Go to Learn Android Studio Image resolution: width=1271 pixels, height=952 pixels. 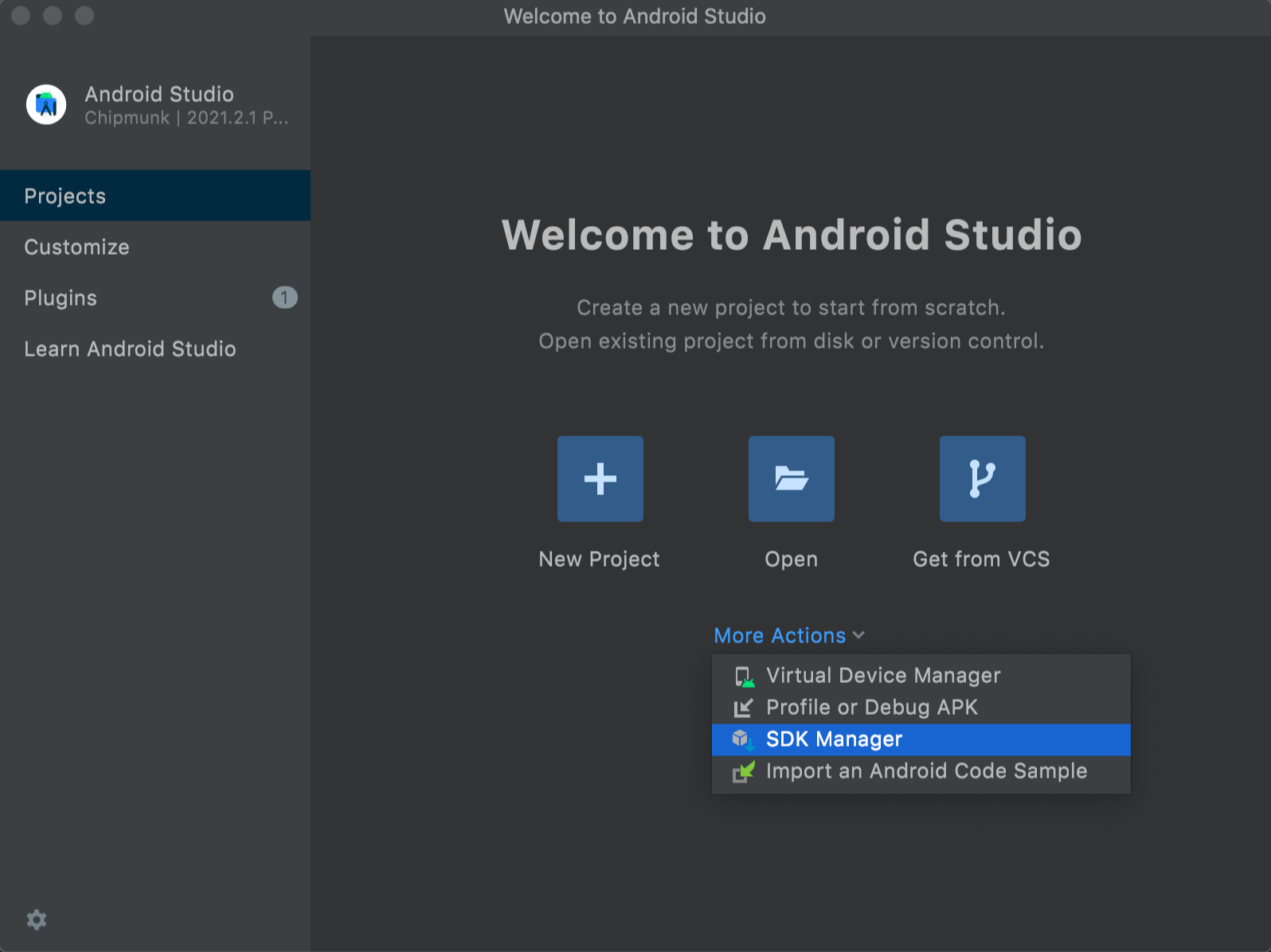[155, 349]
